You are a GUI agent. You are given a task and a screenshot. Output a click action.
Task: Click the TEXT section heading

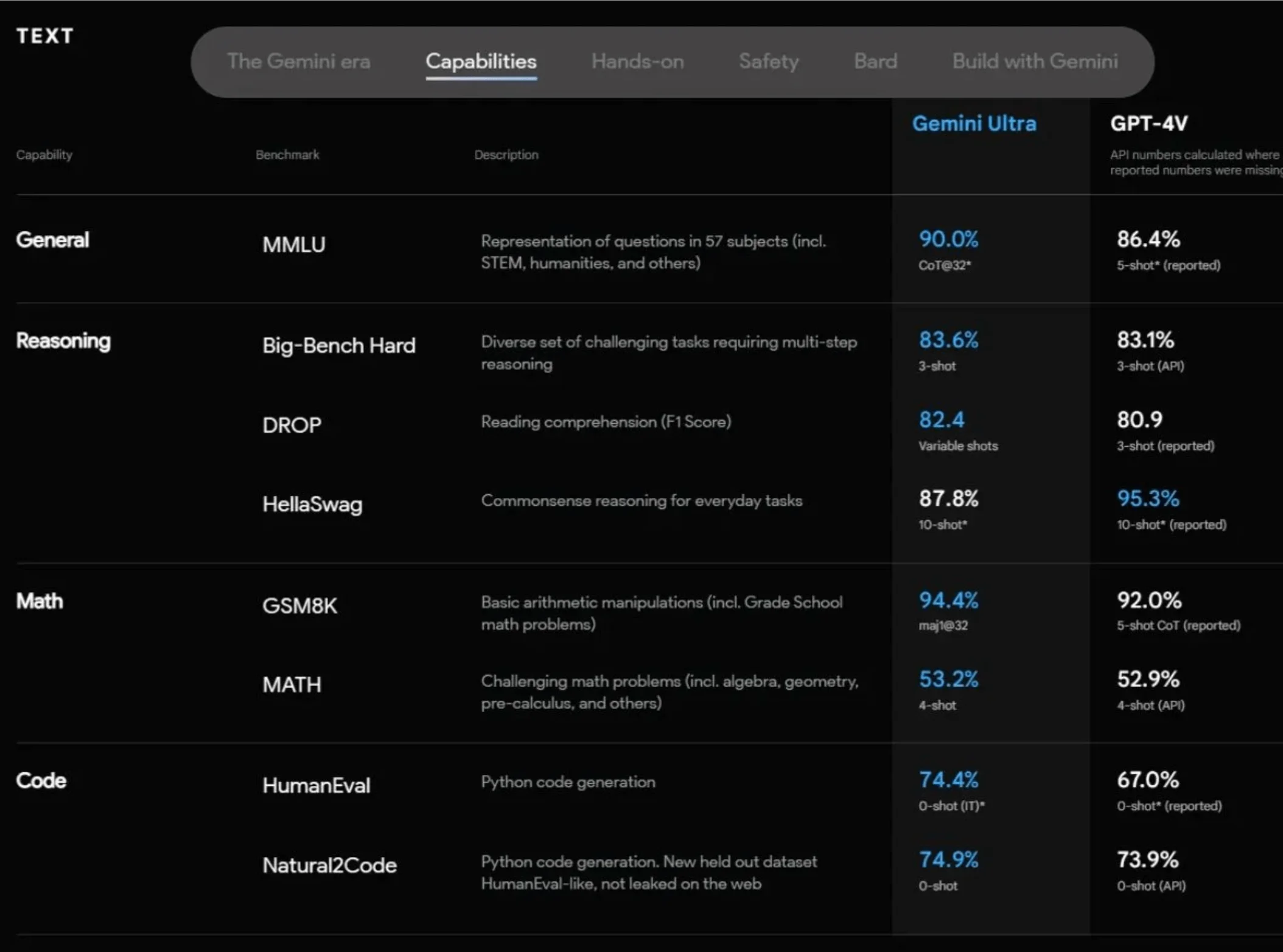45,36
